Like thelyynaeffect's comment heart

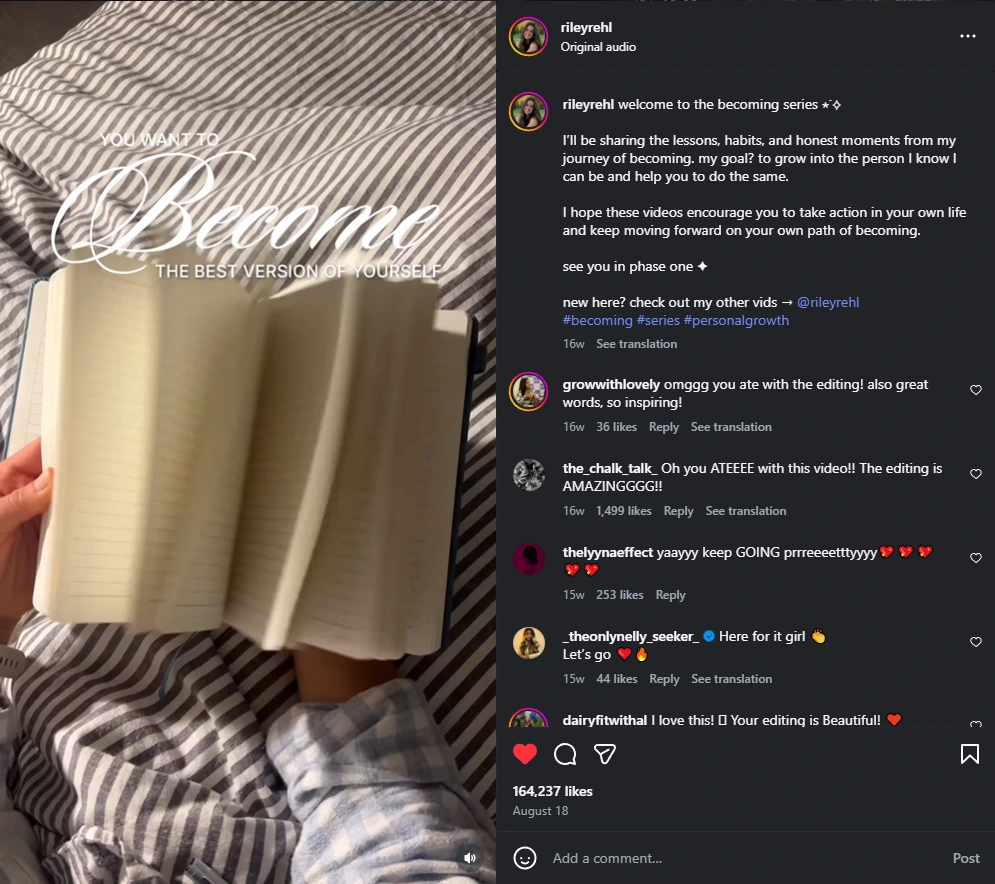coord(976,558)
